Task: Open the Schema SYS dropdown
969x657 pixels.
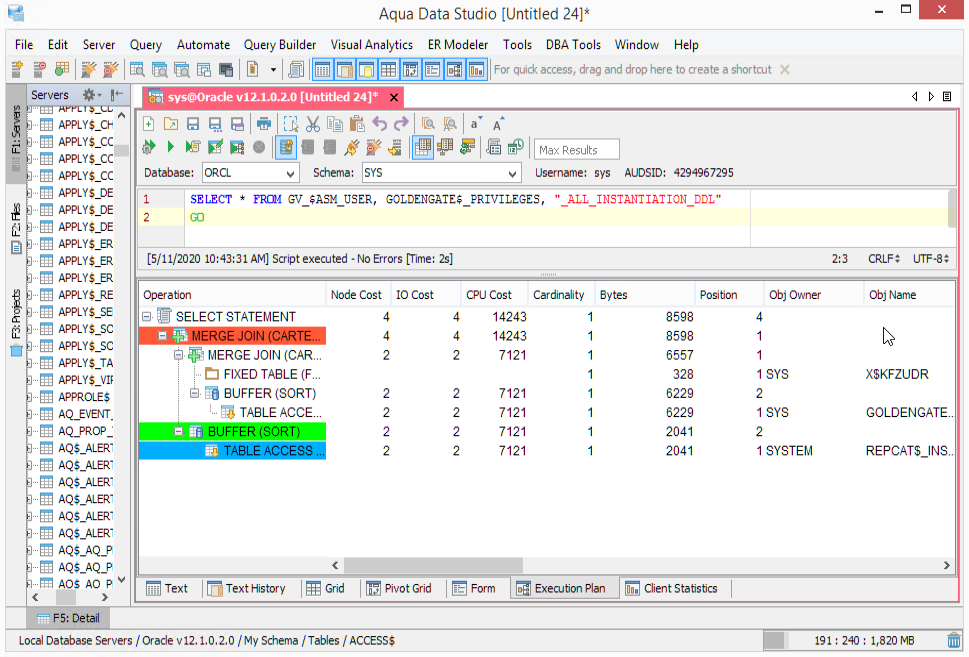Action: [513, 173]
